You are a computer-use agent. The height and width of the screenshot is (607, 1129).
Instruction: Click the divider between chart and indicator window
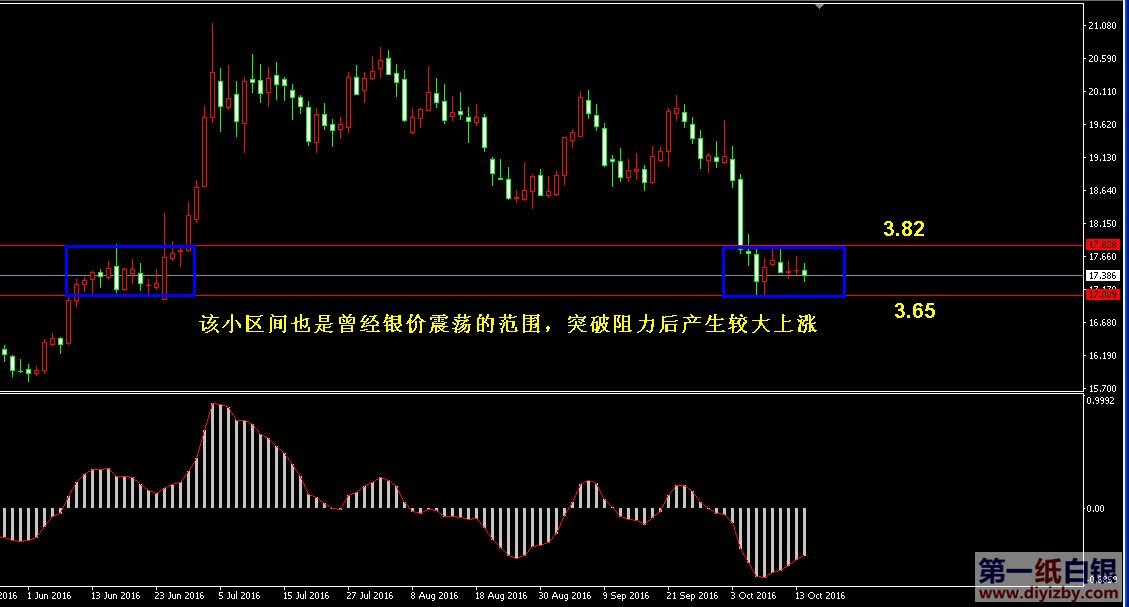pyautogui.click(x=540, y=392)
